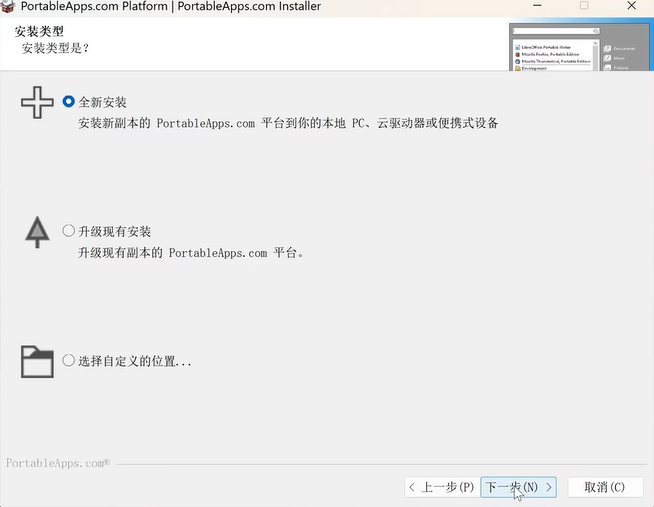Click the PortableApps installer title bar icon
Viewport: 654px width, 507px height.
coord(8,6)
